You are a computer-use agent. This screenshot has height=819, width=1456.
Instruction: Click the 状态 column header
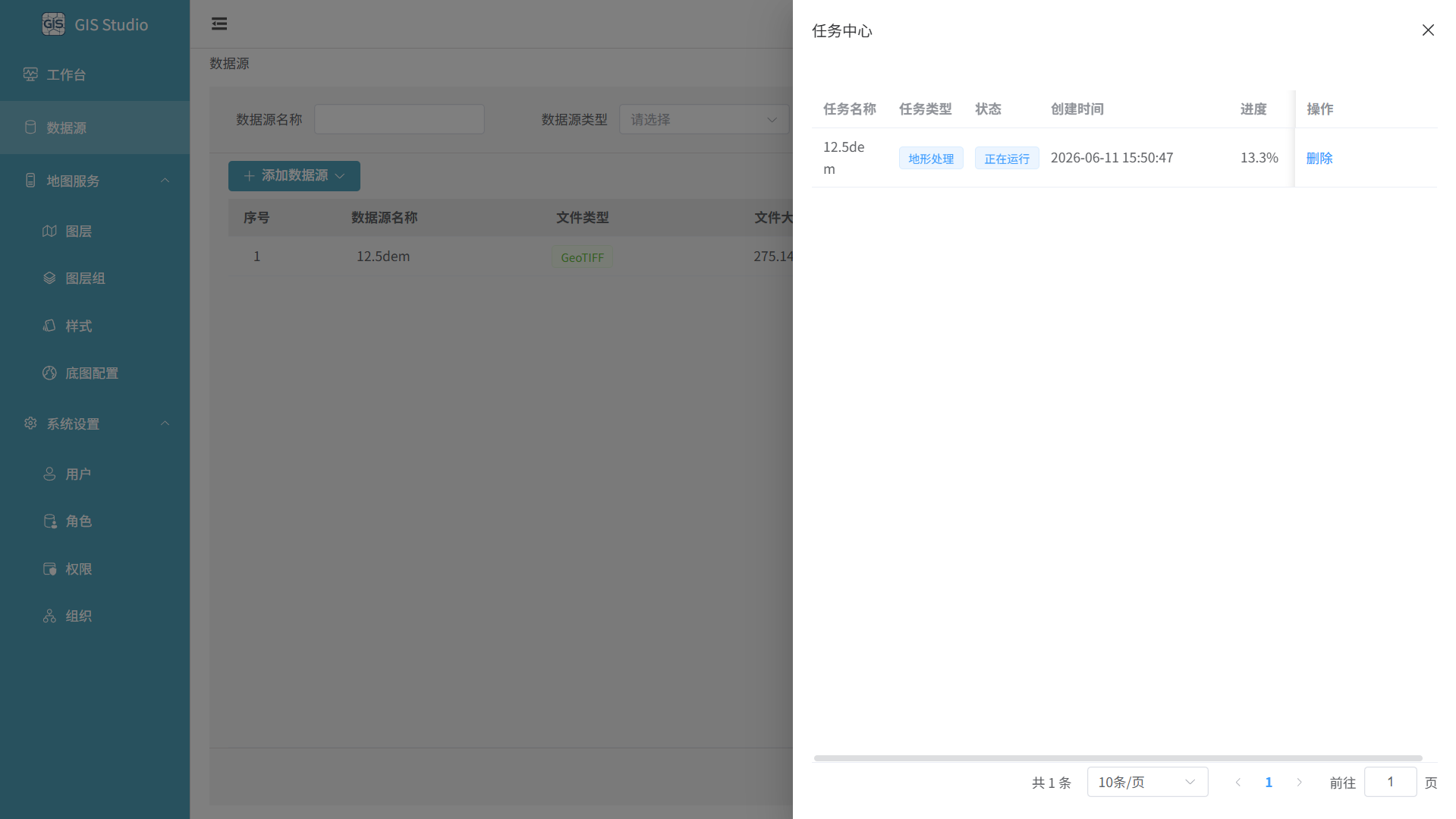pos(988,109)
